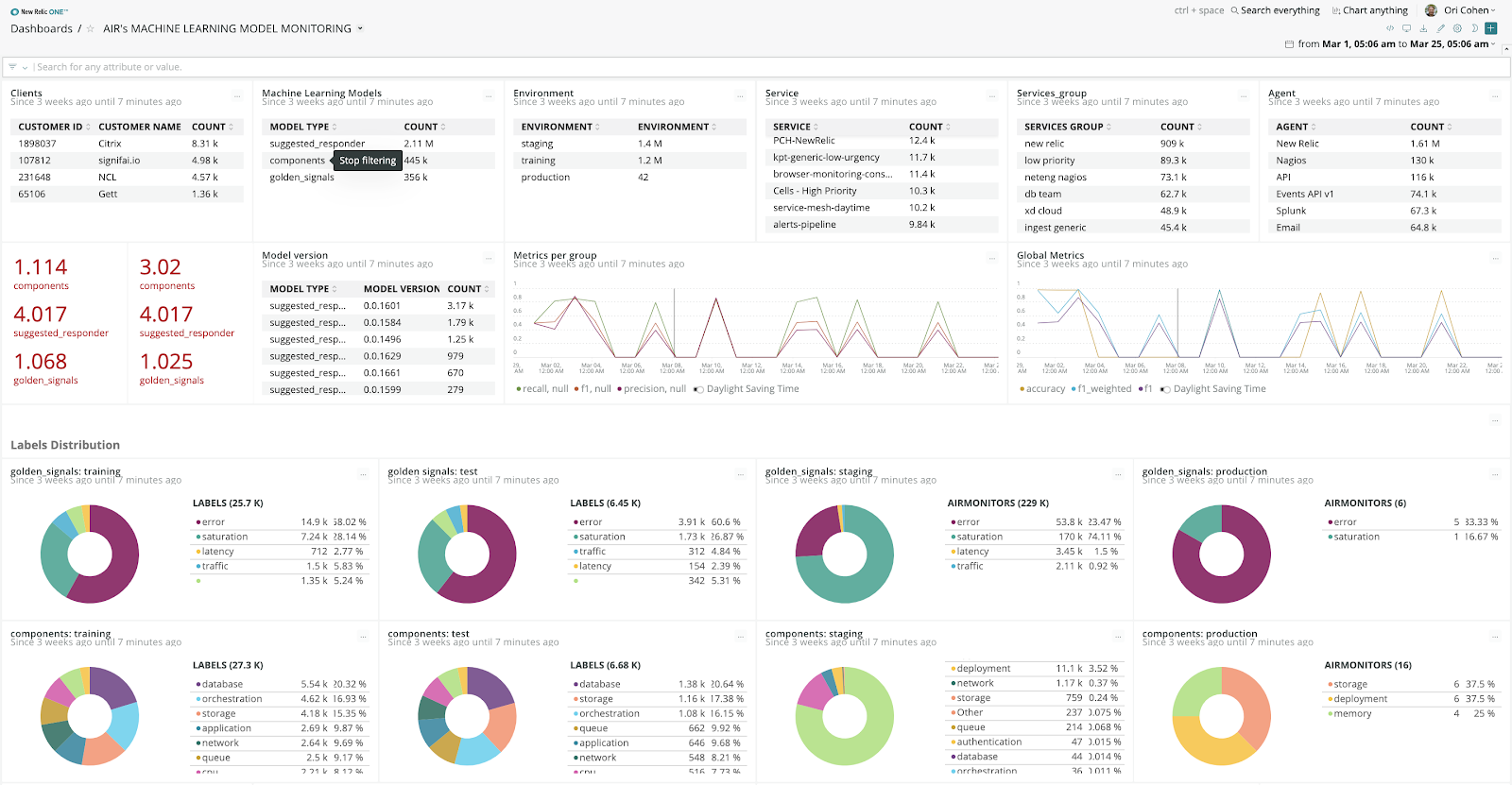Add a widget with the plus button

click(1491, 28)
